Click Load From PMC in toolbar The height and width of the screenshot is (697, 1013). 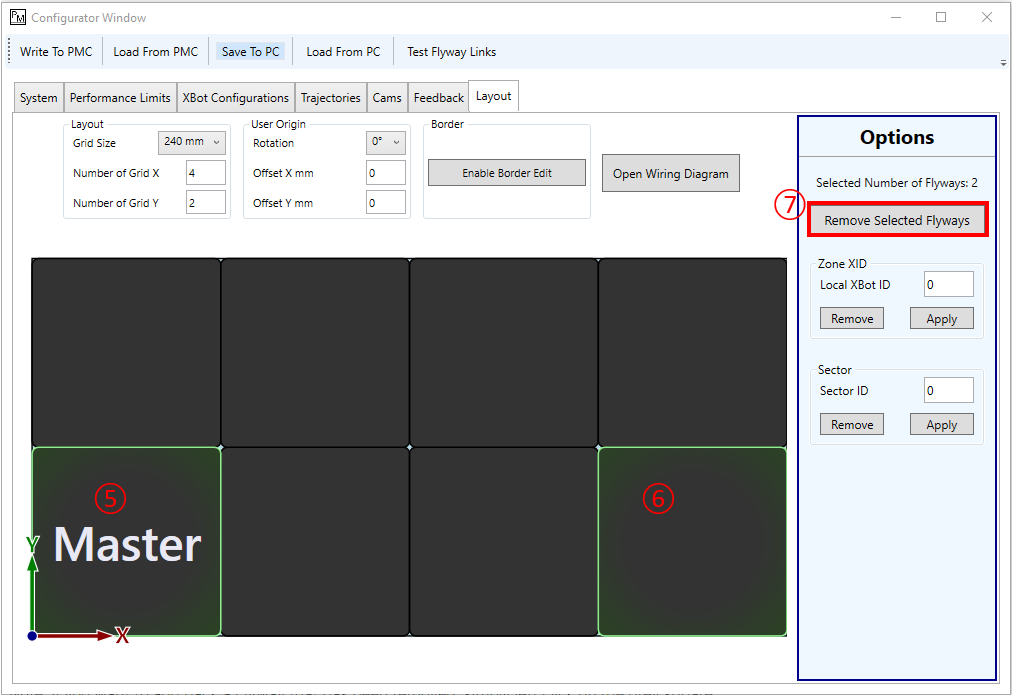(x=155, y=52)
